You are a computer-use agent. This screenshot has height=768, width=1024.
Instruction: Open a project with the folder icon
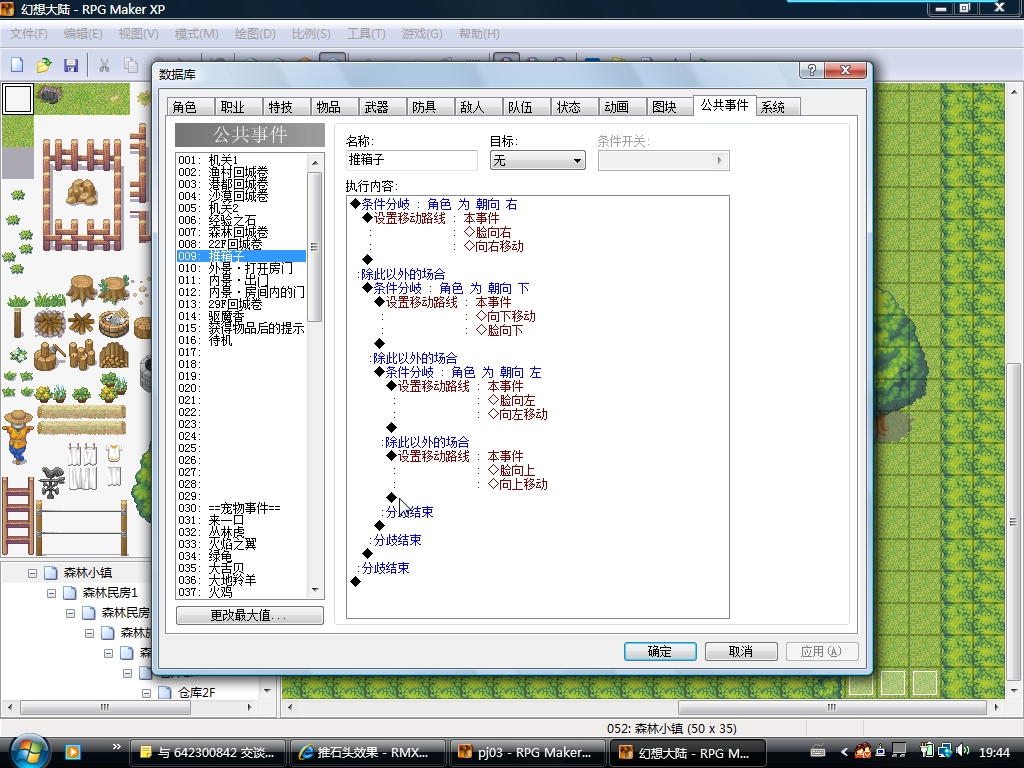(44, 65)
